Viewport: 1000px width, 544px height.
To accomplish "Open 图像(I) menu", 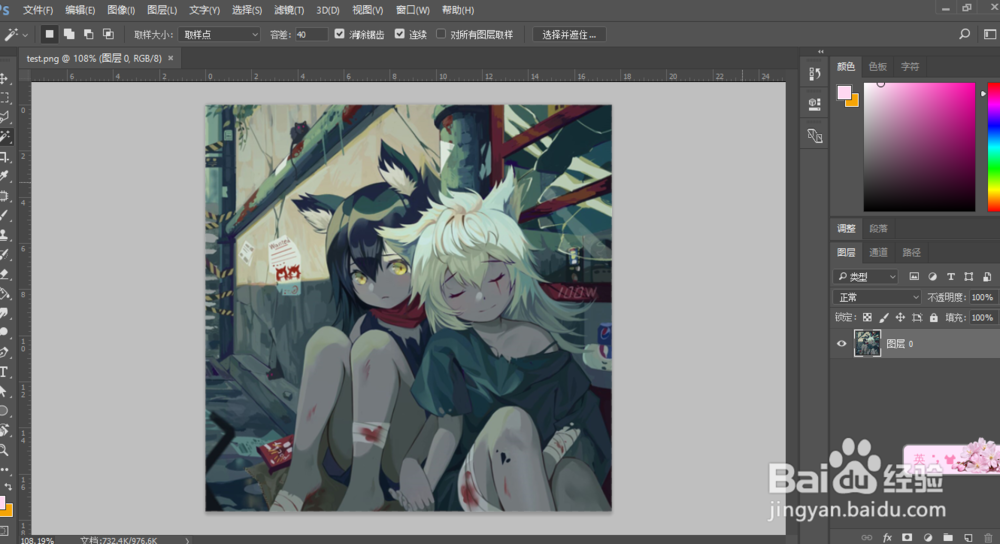I will [x=121, y=10].
